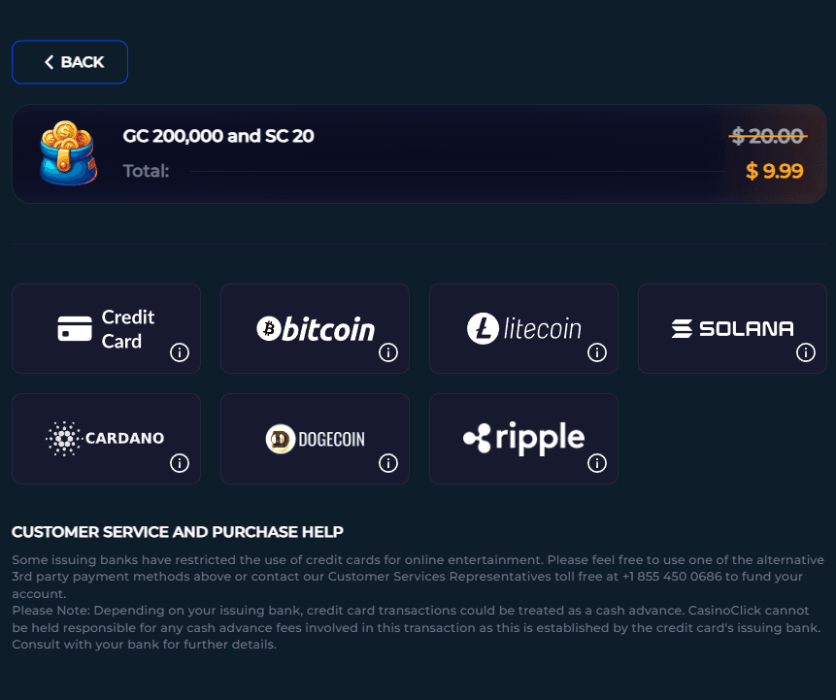Viewport: 836px width, 700px height.
Task: Click the back chevron arrow
Action: coord(49,62)
